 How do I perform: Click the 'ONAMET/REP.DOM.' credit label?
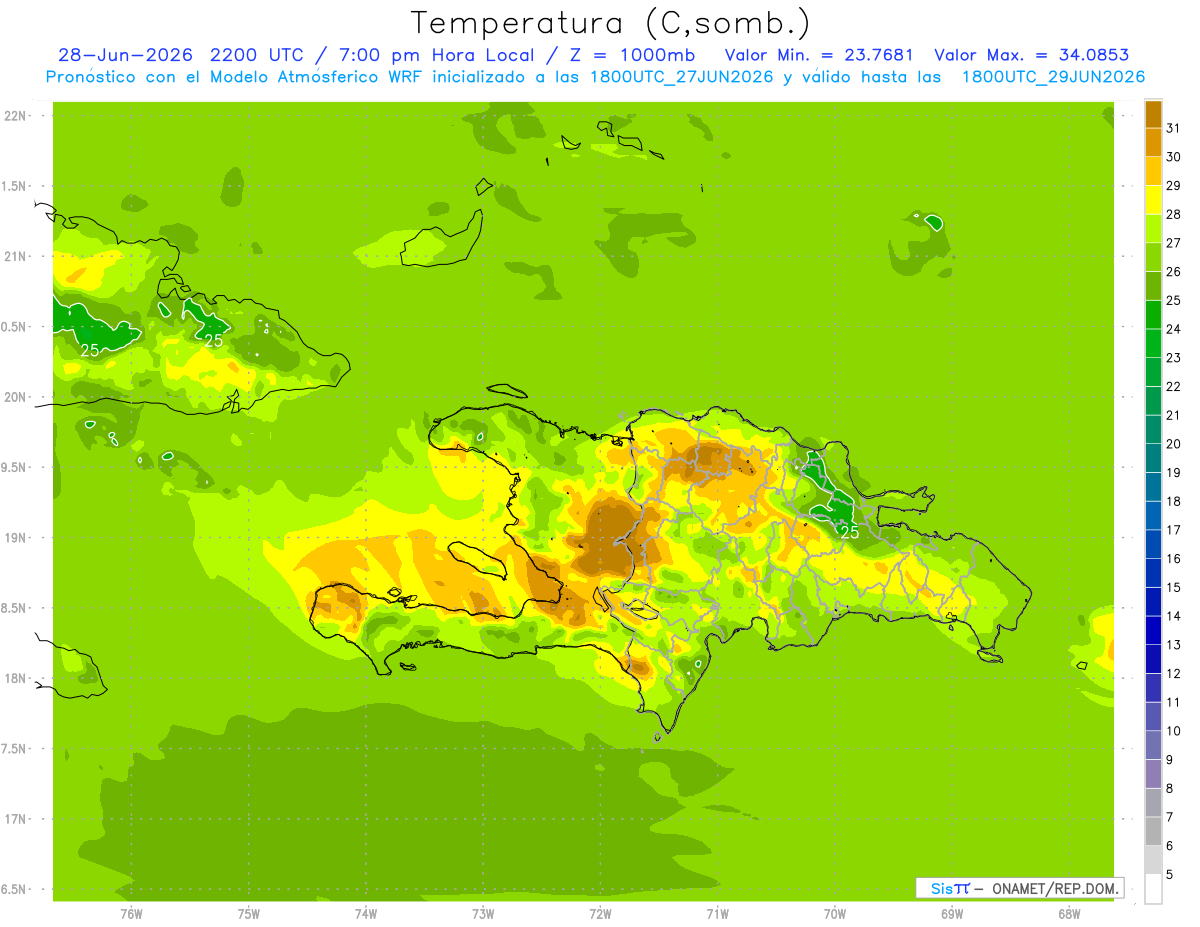[1054, 888]
